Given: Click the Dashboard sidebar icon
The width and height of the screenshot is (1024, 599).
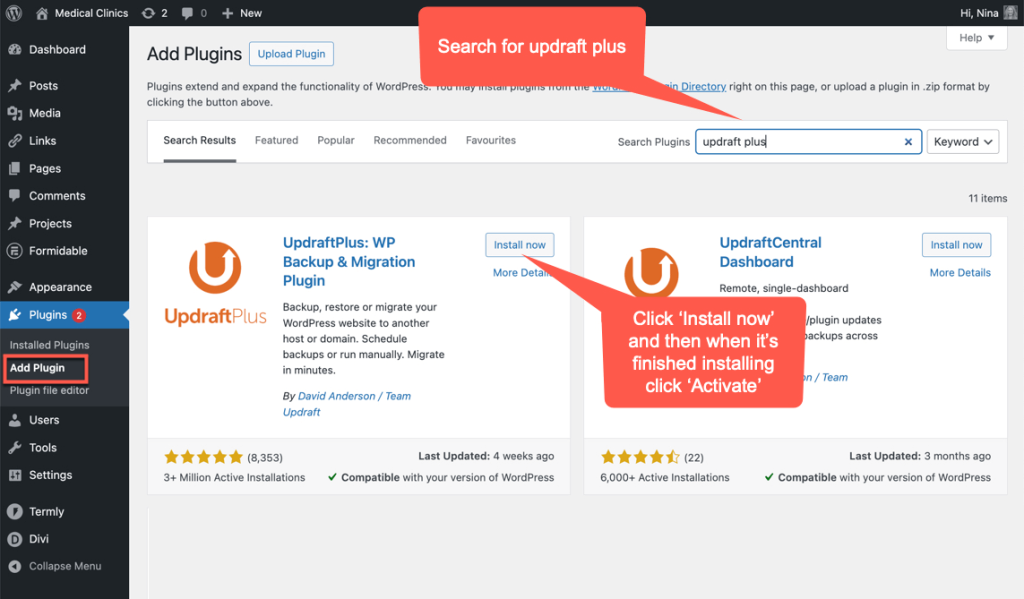Looking at the screenshot, I should [15, 50].
